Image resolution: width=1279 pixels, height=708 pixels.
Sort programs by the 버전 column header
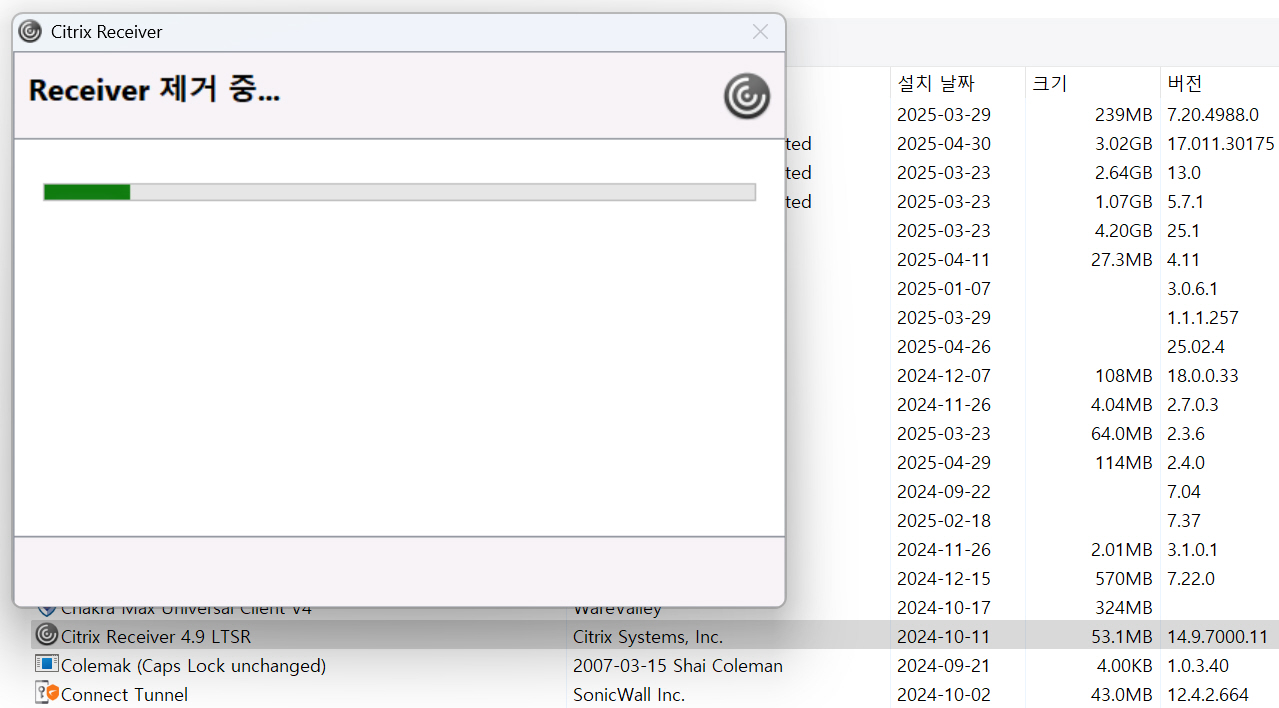[1185, 83]
